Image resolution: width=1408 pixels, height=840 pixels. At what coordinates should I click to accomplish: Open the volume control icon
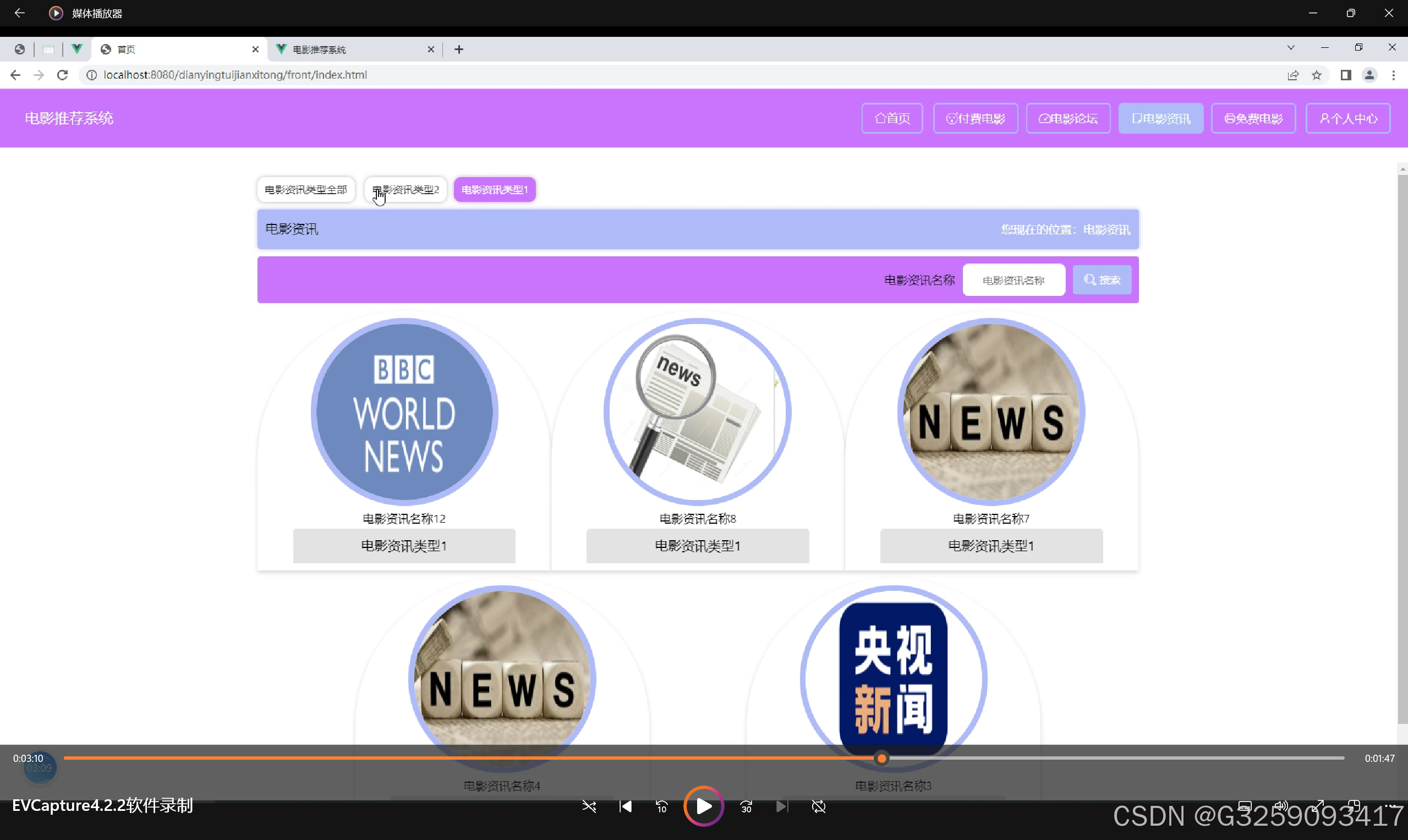point(1280,806)
